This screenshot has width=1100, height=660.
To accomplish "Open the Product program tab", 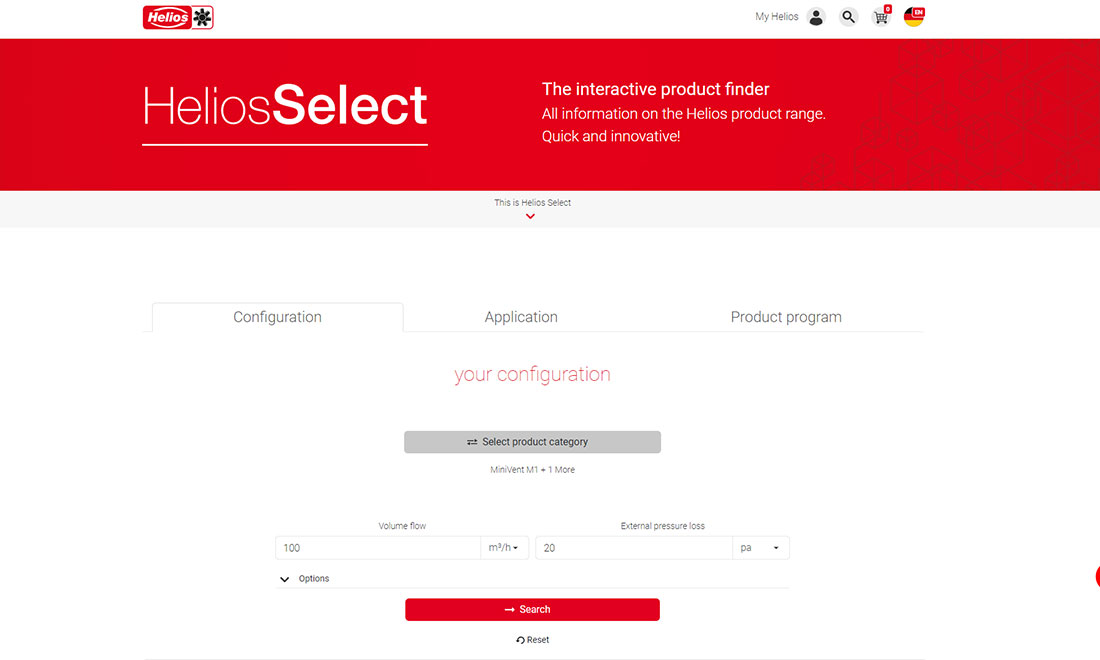I will [786, 317].
